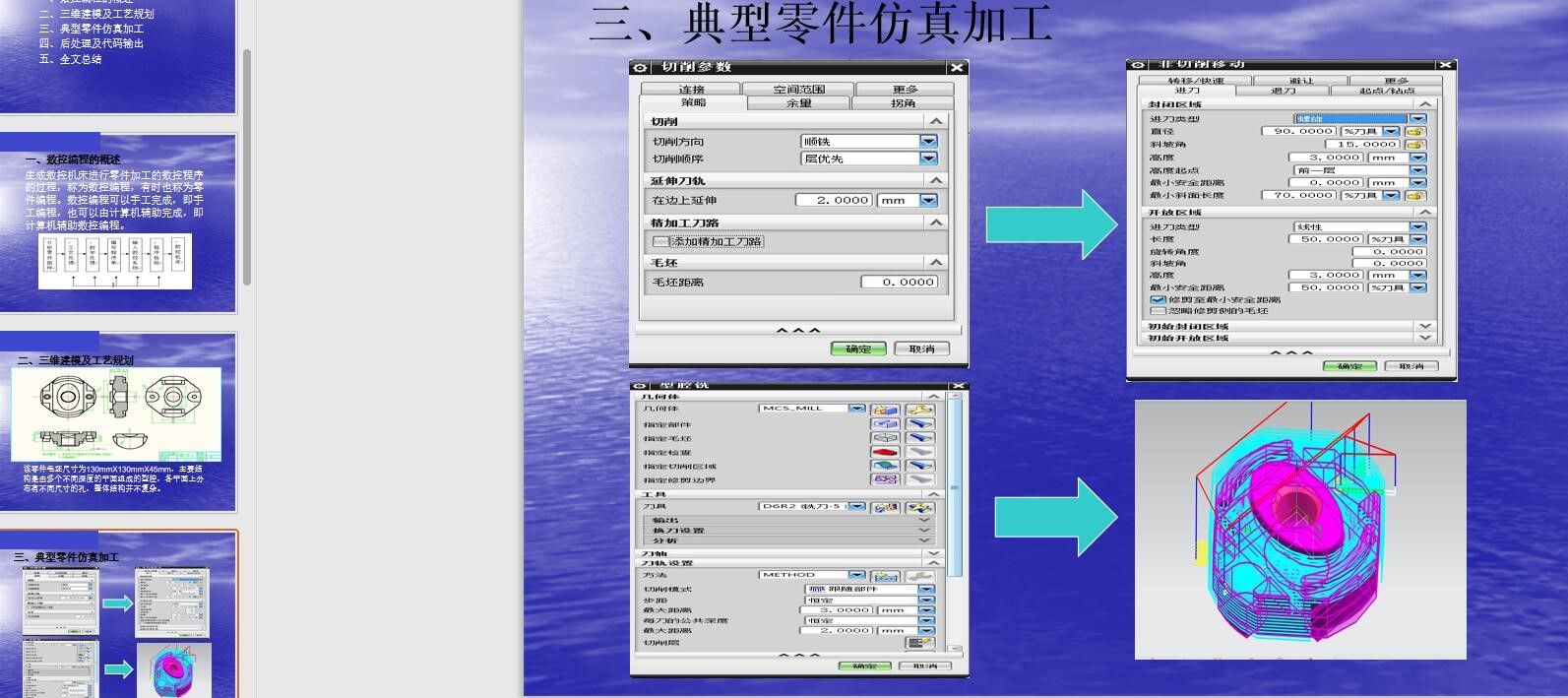This screenshot has height=698, width=1568.
Task: Collapse the 毛坯 section
Action: click(936, 263)
